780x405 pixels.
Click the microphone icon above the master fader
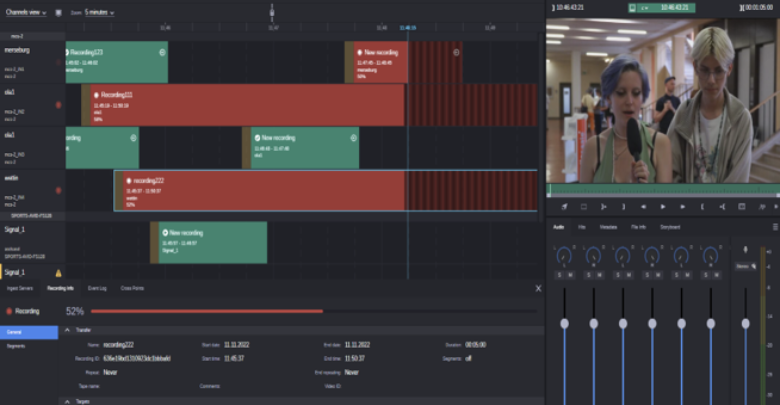coord(744,249)
